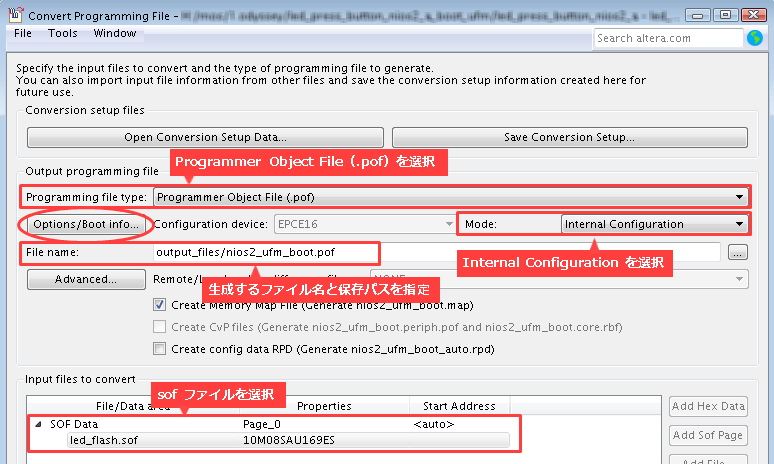The height and width of the screenshot is (464, 774).
Task: Toggle Create config data RPD checkbox
Action: pyautogui.click(x=159, y=349)
